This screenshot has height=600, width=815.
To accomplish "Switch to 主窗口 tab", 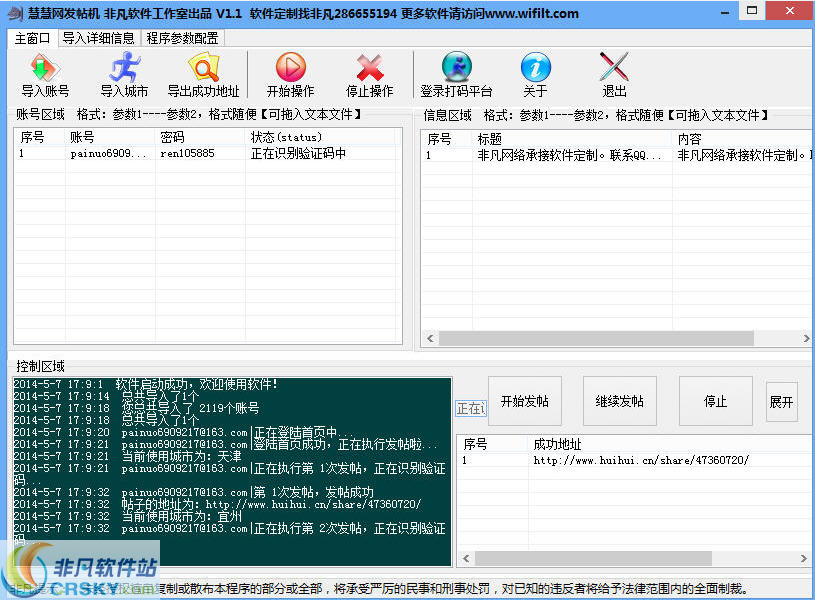I will (32, 38).
